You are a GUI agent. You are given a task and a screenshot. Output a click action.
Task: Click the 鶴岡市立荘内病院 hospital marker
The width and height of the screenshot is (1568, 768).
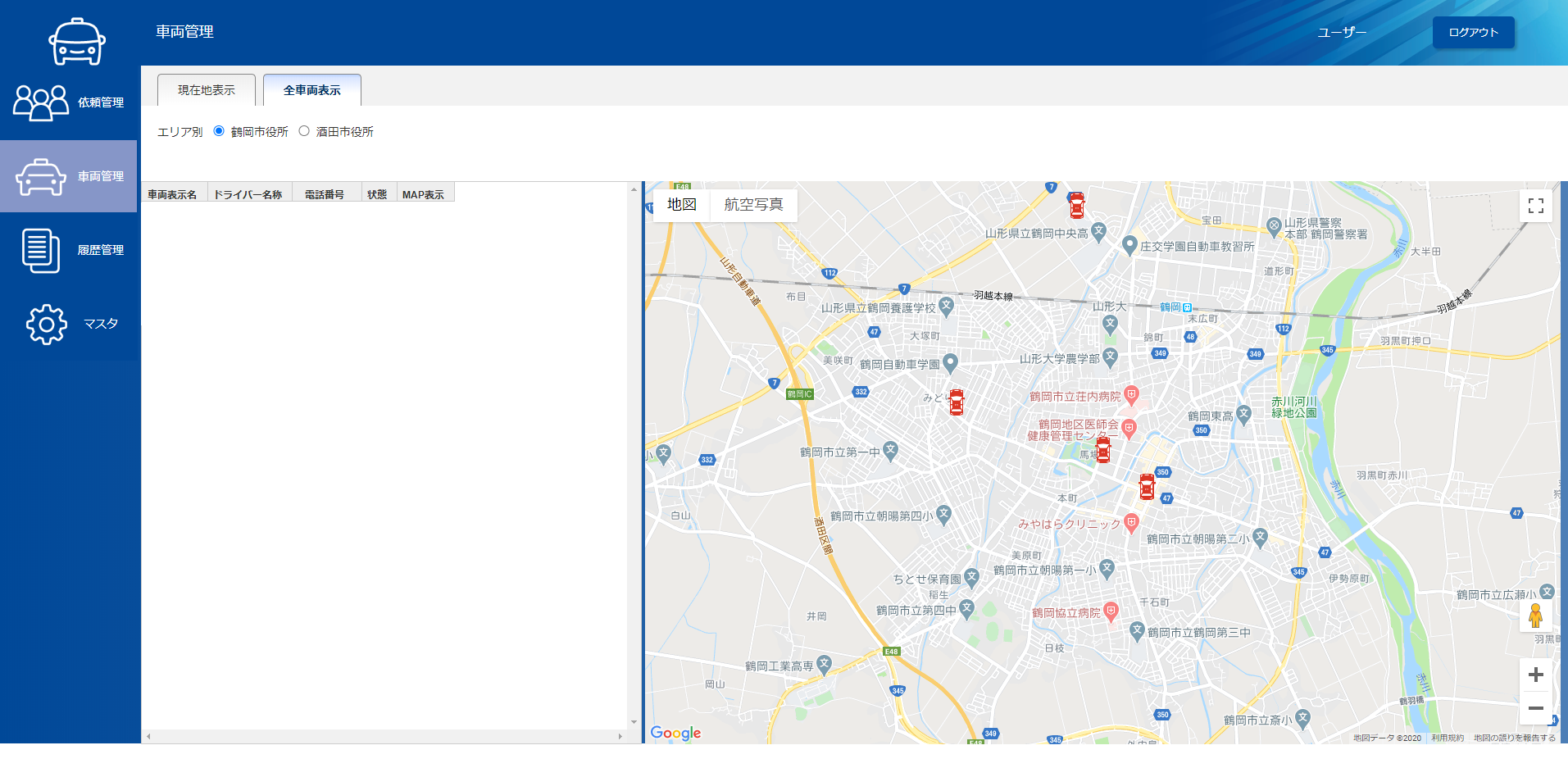1132,395
